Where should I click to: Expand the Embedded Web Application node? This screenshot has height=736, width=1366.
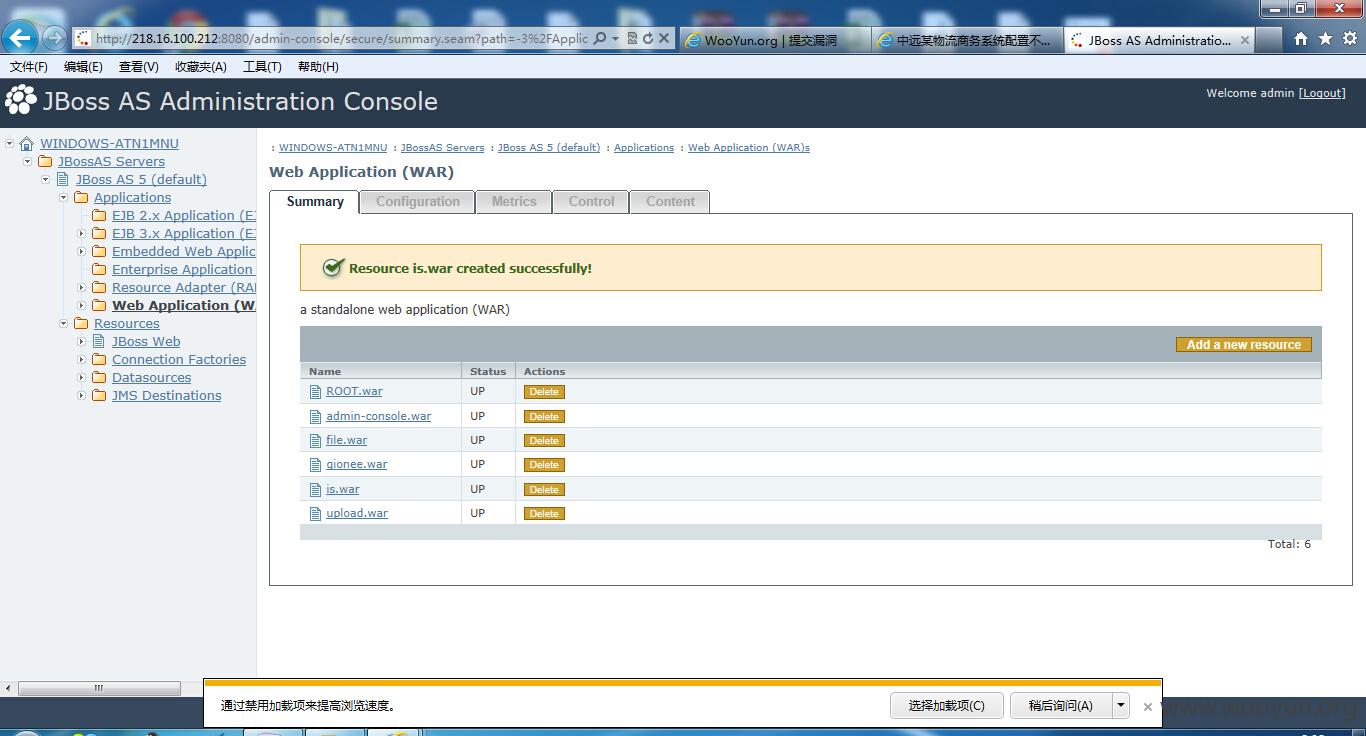[x=82, y=252]
